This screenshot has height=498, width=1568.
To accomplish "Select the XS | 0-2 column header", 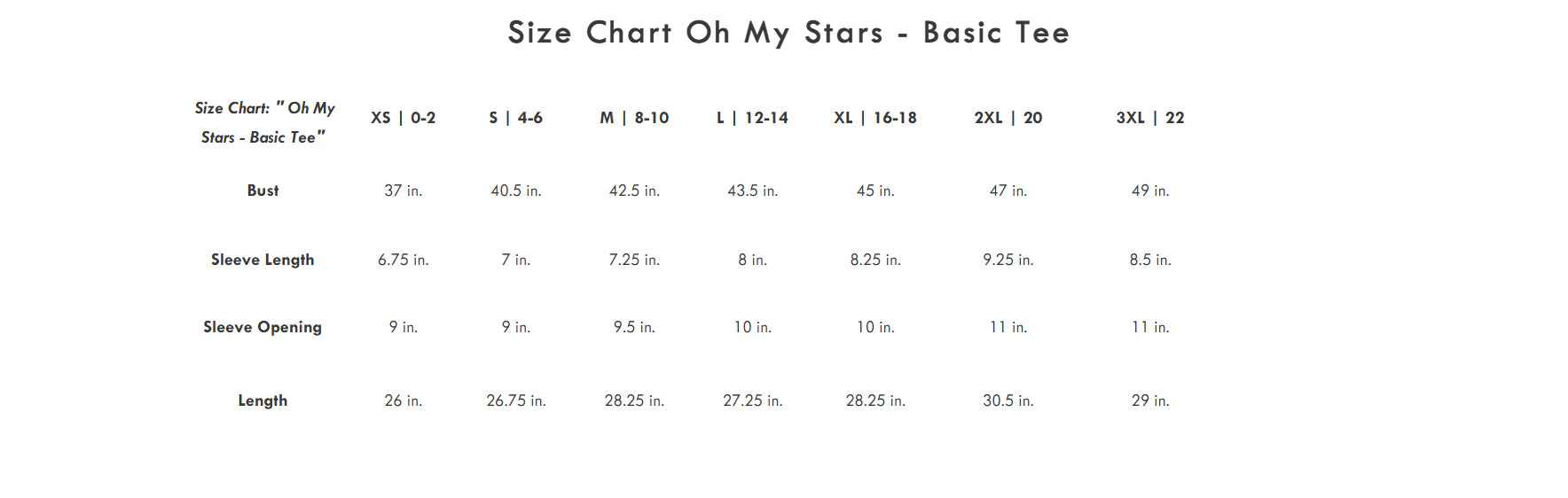I will 404,118.
